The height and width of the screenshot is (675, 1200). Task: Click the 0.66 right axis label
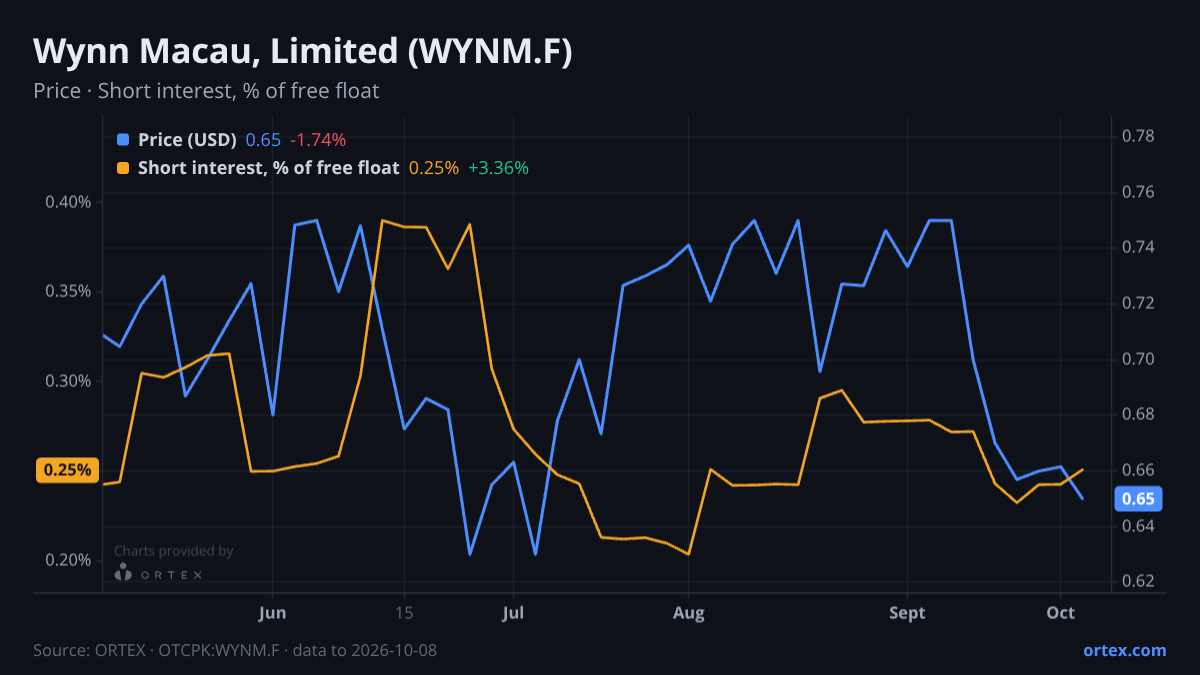[1139, 470]
